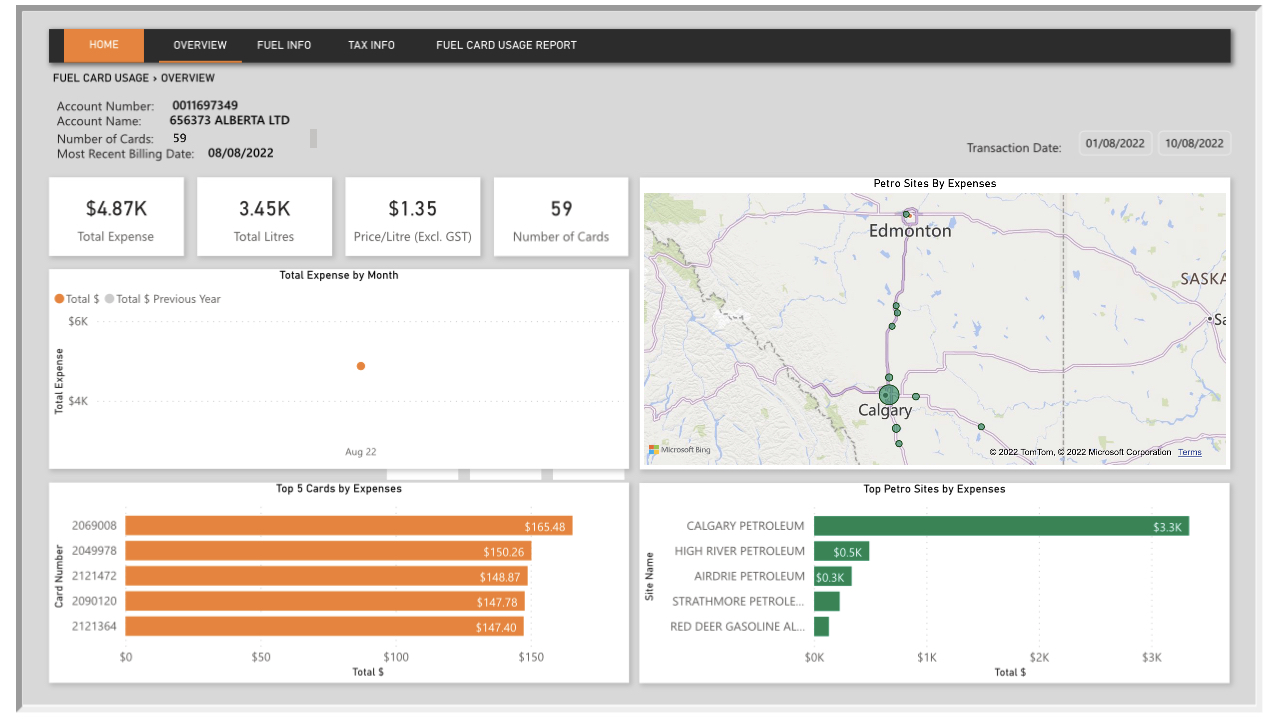Select the bar for card 2090120

pyautogui.click(x=325, y=602)
